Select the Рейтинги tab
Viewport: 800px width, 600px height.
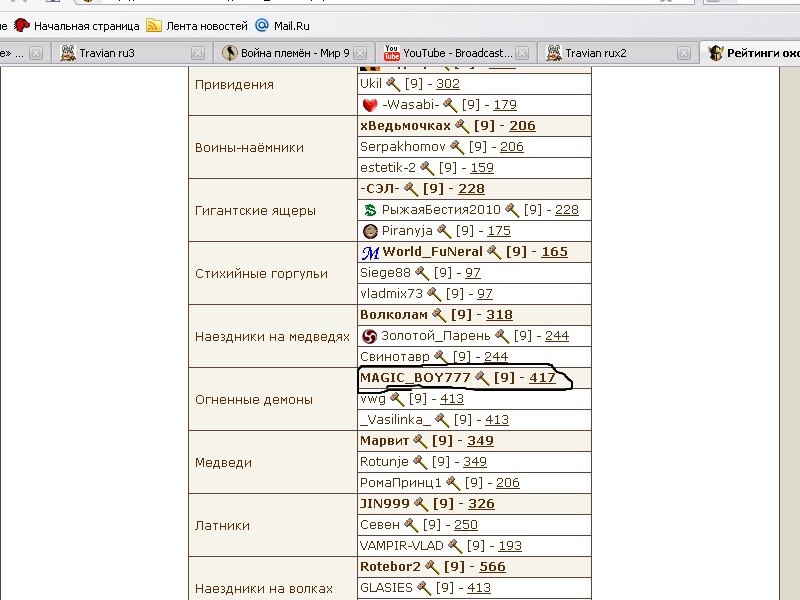[750, 53]
